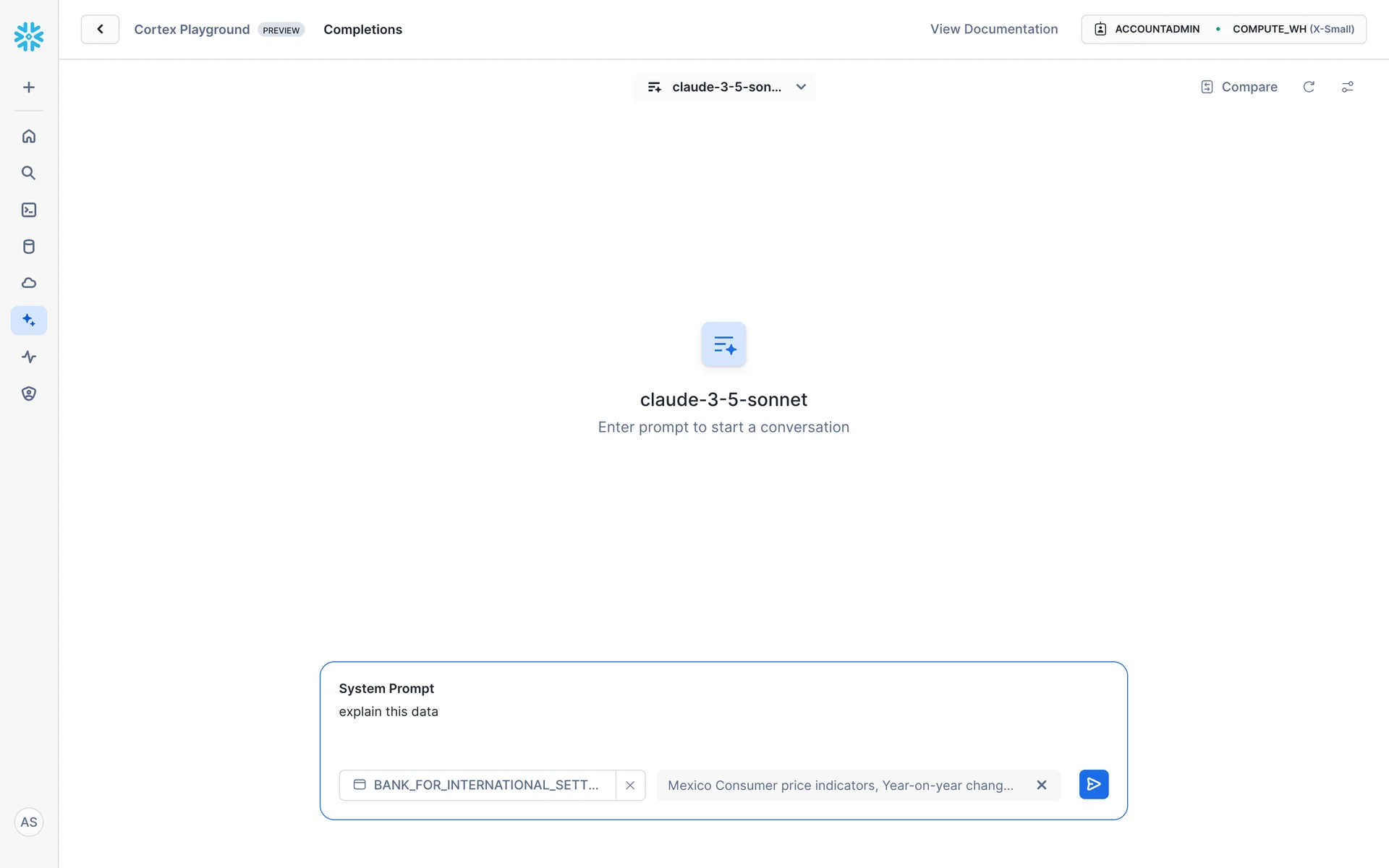Open Monitoring activity icon in sidebar
This screenshot has width=1389, height=868.
[29, 357]
